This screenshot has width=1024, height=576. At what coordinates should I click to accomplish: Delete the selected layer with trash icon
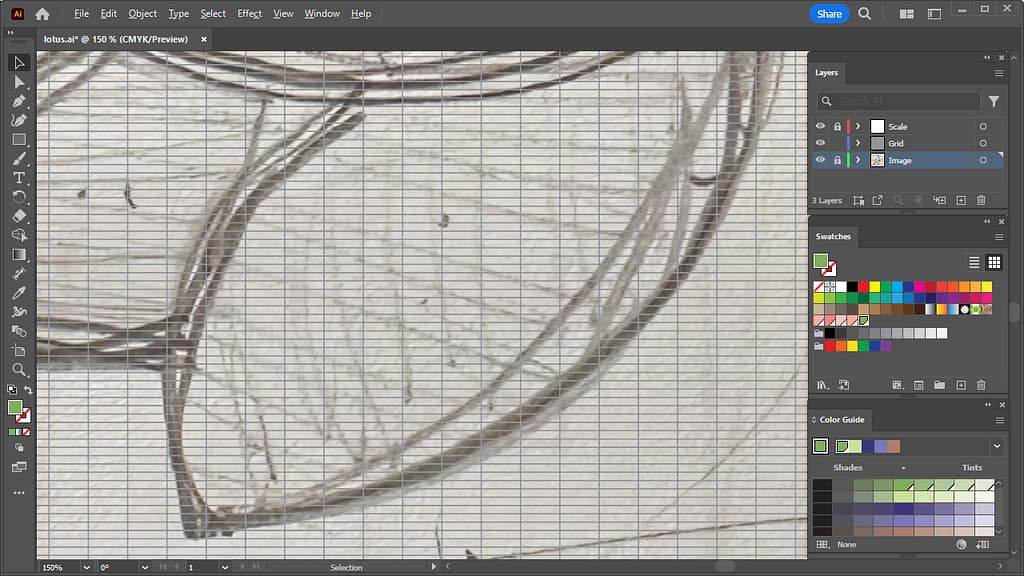coord(981,201)
